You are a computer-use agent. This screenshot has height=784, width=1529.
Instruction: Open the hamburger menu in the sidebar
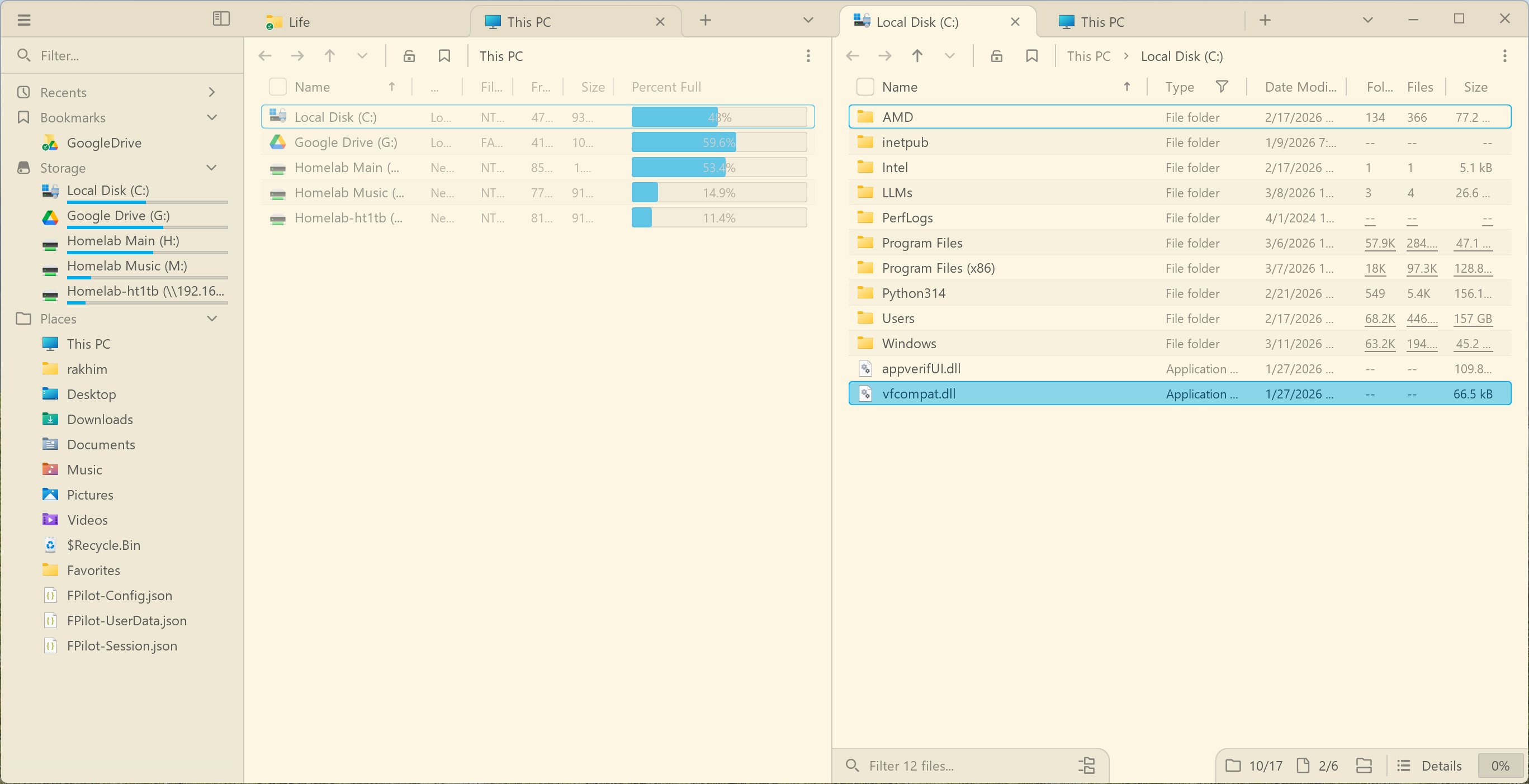pos(25,20)
